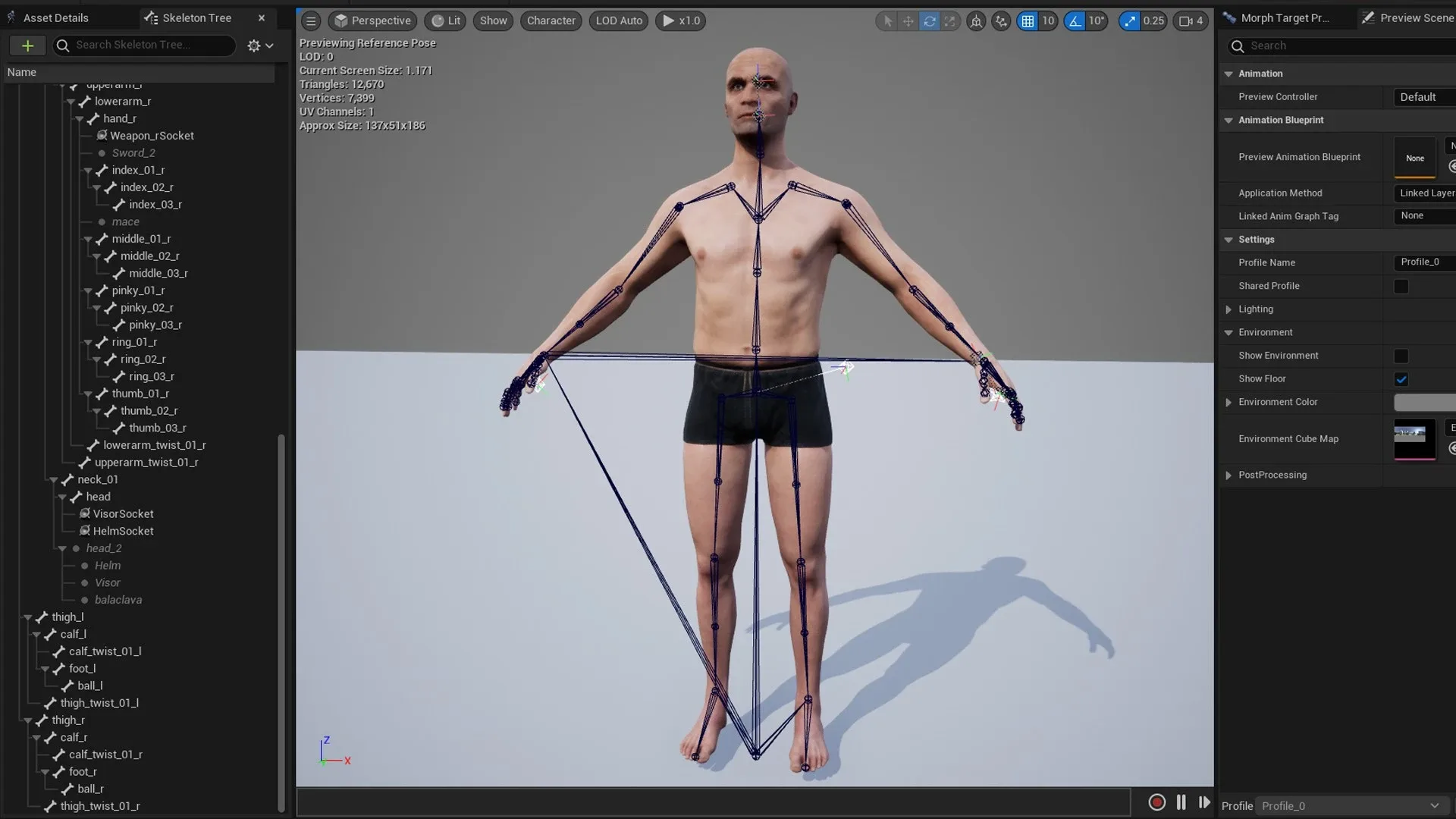Open the Preview Controller Default dropdown
The height and width of the screenshot is (819, 1456).
(x=1425, y=97)
